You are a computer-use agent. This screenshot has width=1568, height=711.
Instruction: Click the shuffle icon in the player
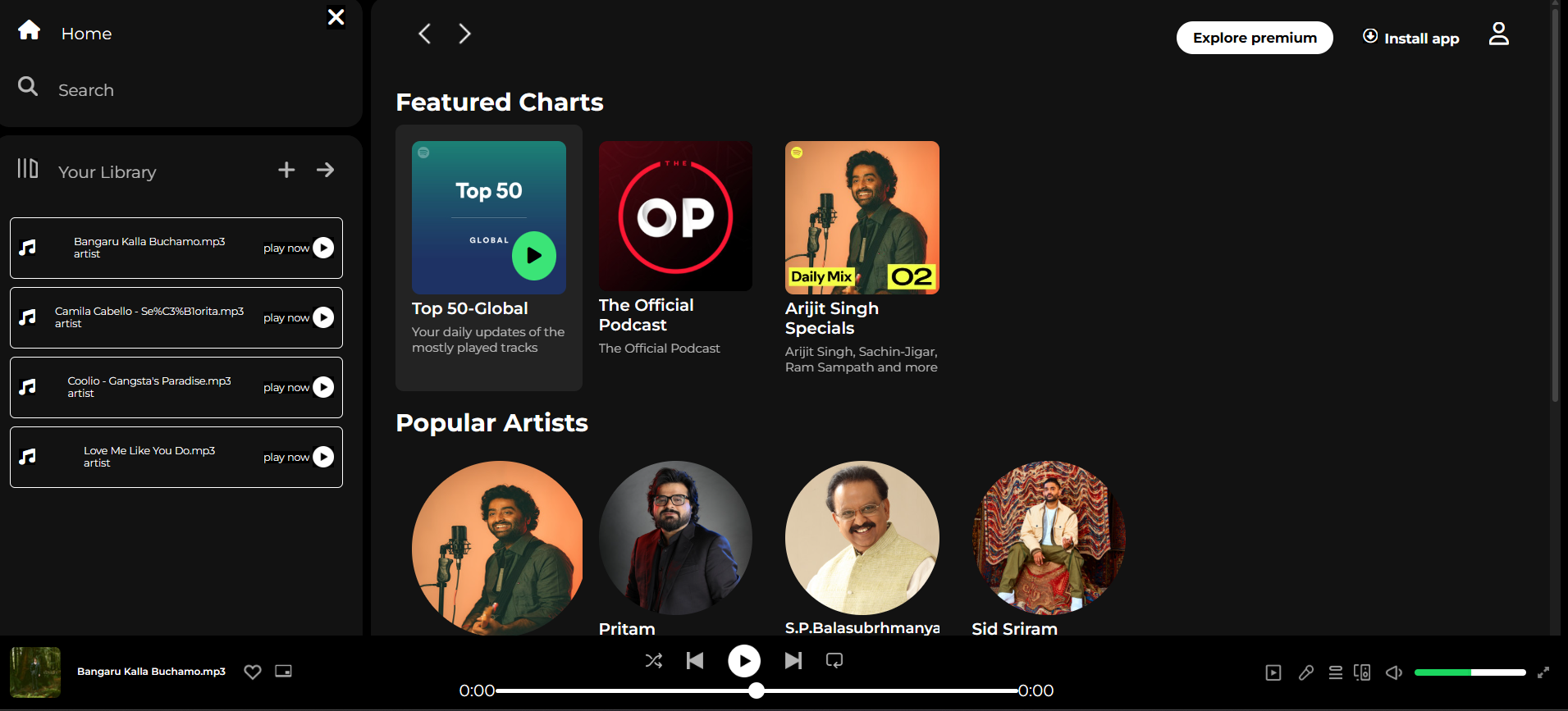tap(653, 660)
